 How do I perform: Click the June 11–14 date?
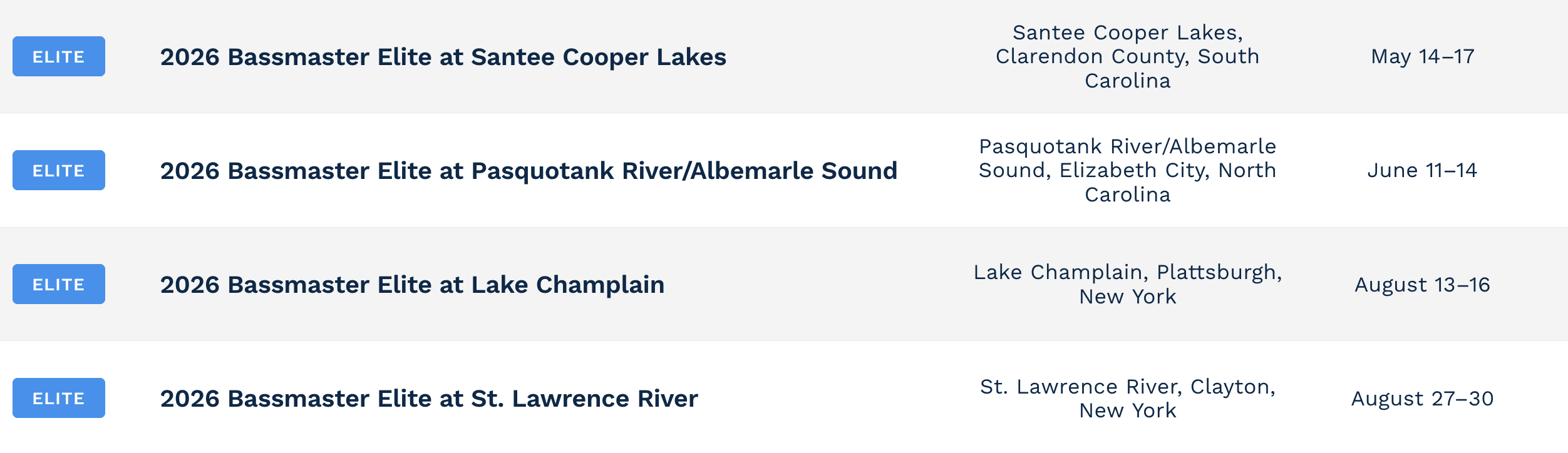(1422, 170)
